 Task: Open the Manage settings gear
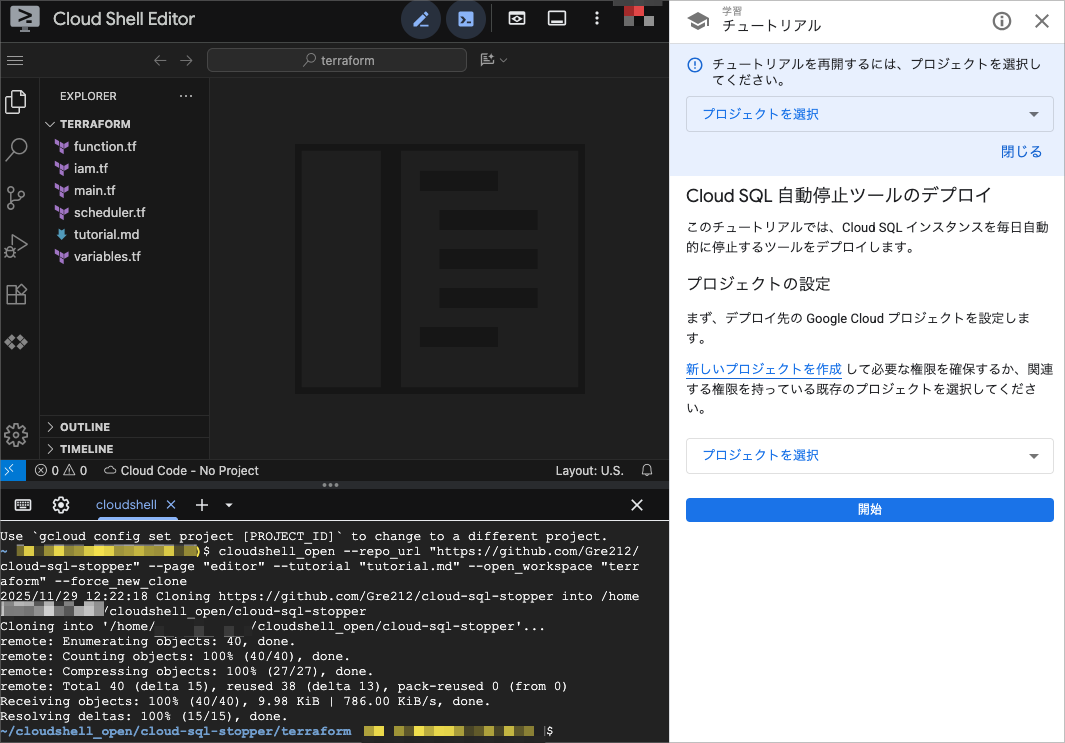click(x=16, y=435)
